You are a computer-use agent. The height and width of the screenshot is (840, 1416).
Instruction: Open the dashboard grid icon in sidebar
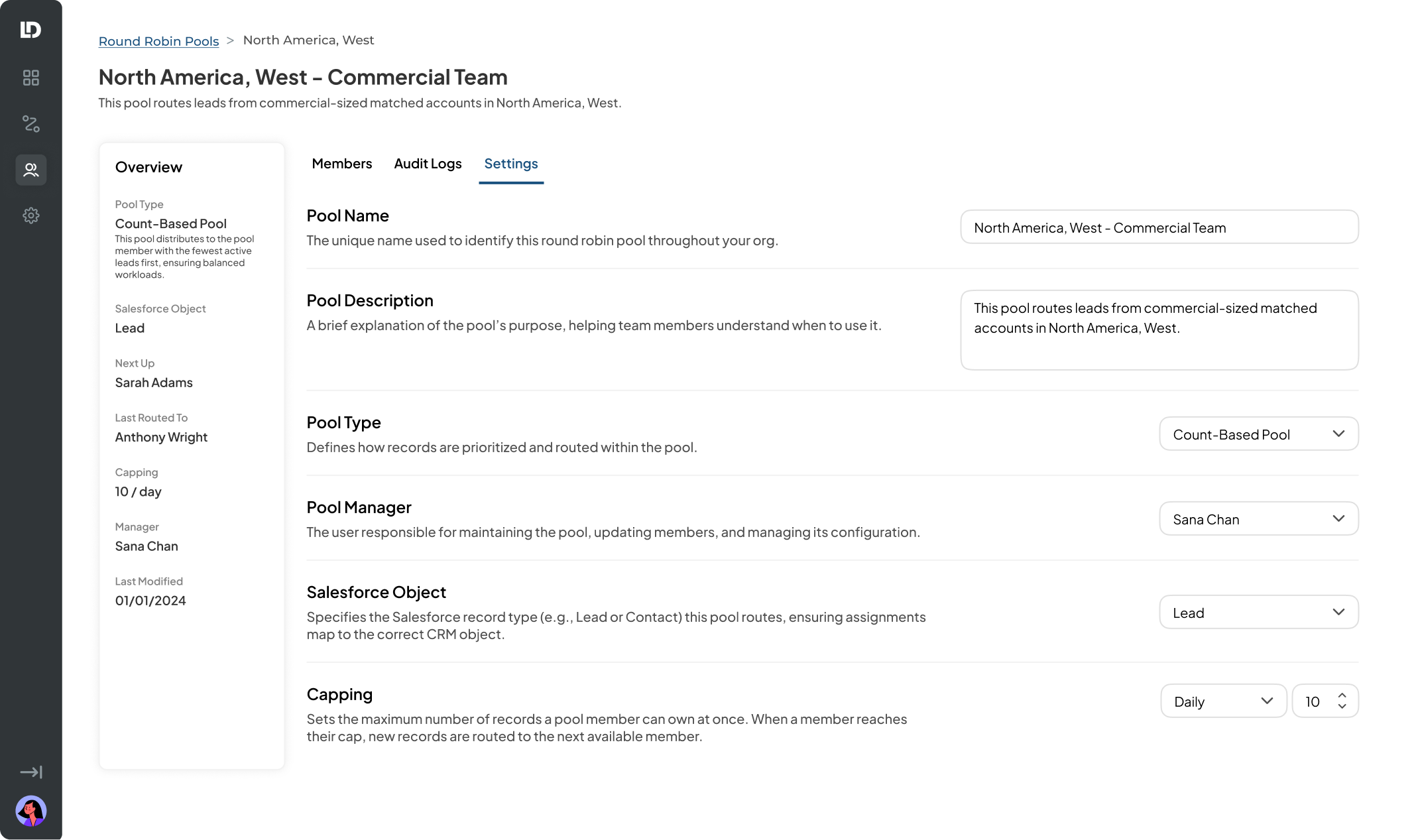(30, 78)
